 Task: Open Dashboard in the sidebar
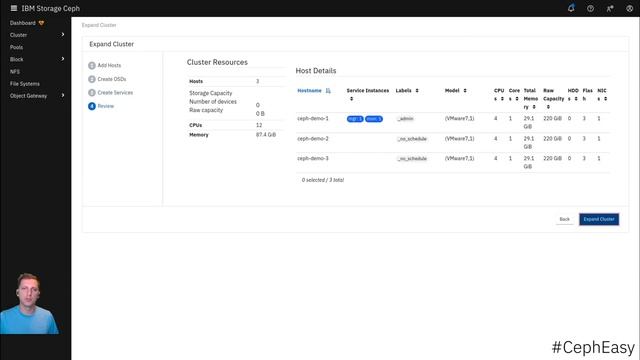(23, 23)
